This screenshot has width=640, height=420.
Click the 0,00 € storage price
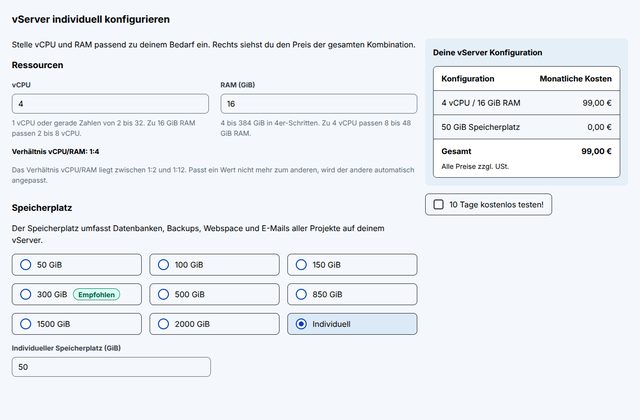(x=599, y=127)
